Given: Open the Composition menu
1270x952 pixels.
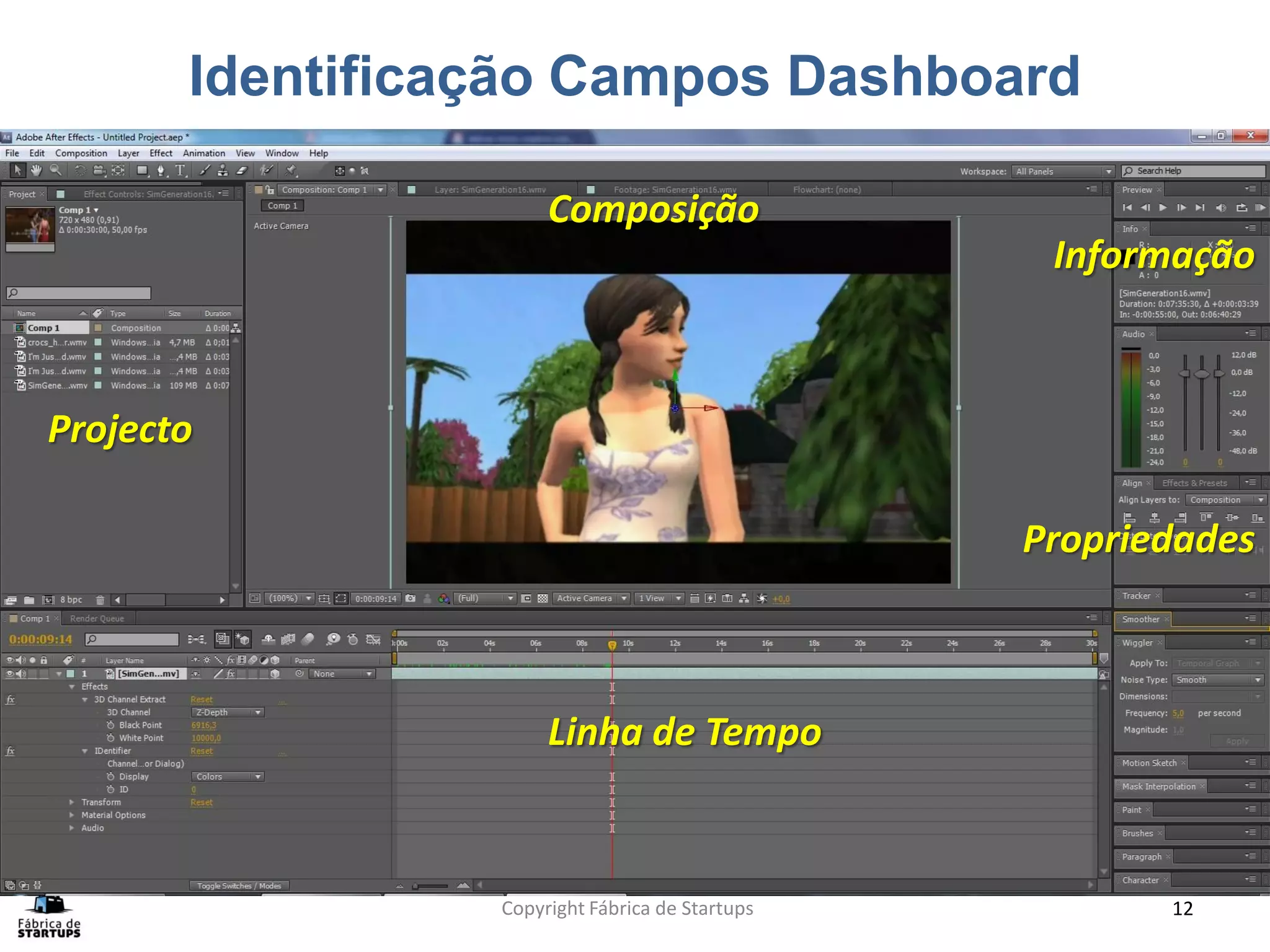Looking at the screenshot, I should click(81, 153).
